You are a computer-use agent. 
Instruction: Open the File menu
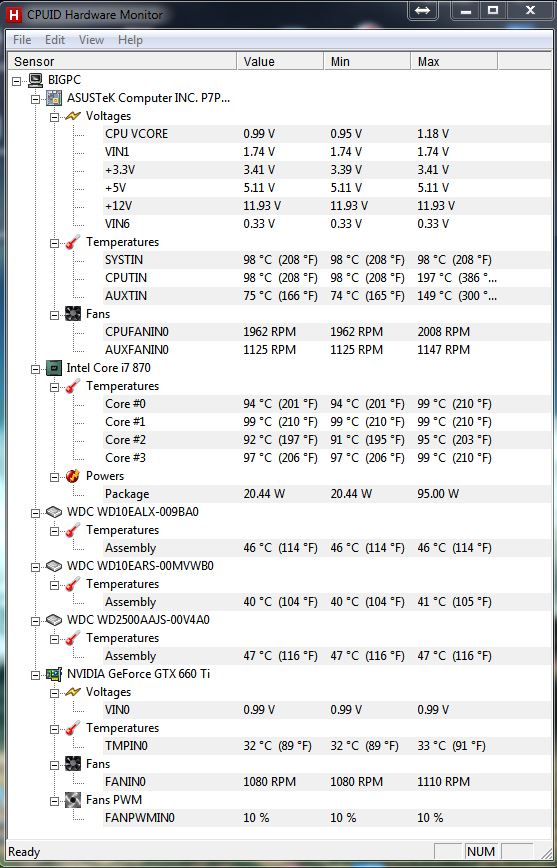(x=22, y=40)
